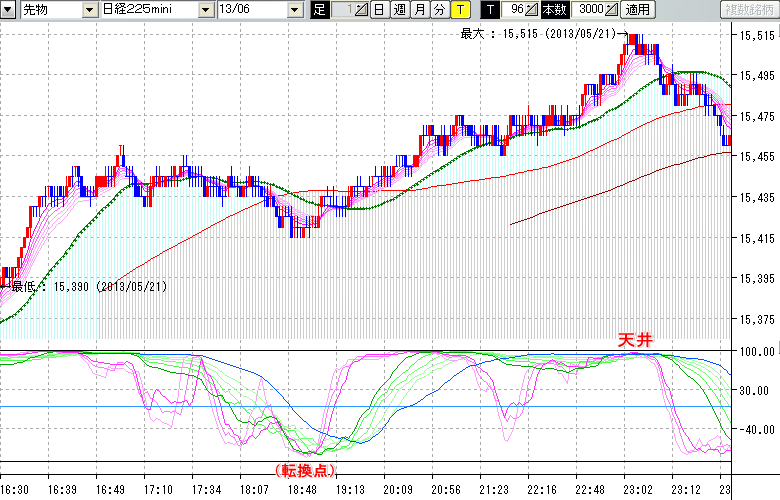Expand the 日経225mini symbol dropdown
Image resolution: width=780 pixels, height=500 pixels.
205,9
